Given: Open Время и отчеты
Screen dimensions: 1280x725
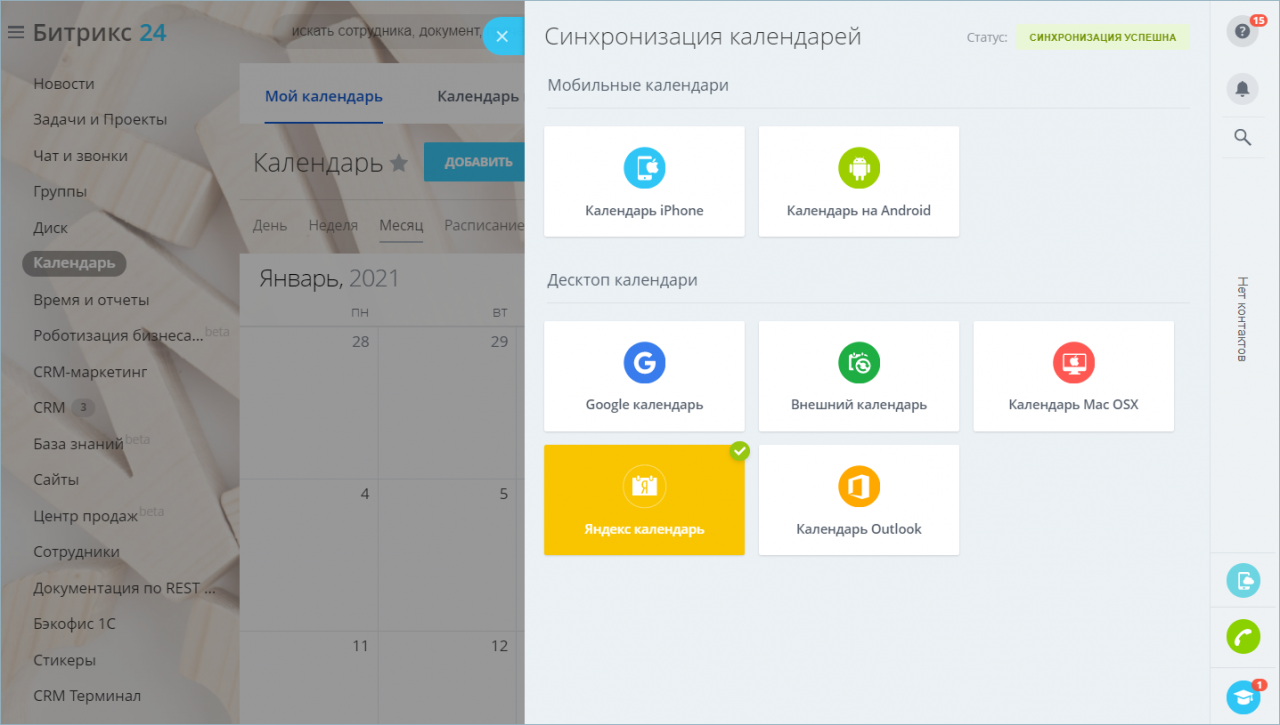Looking at the screenshot, I should [91, 300].
